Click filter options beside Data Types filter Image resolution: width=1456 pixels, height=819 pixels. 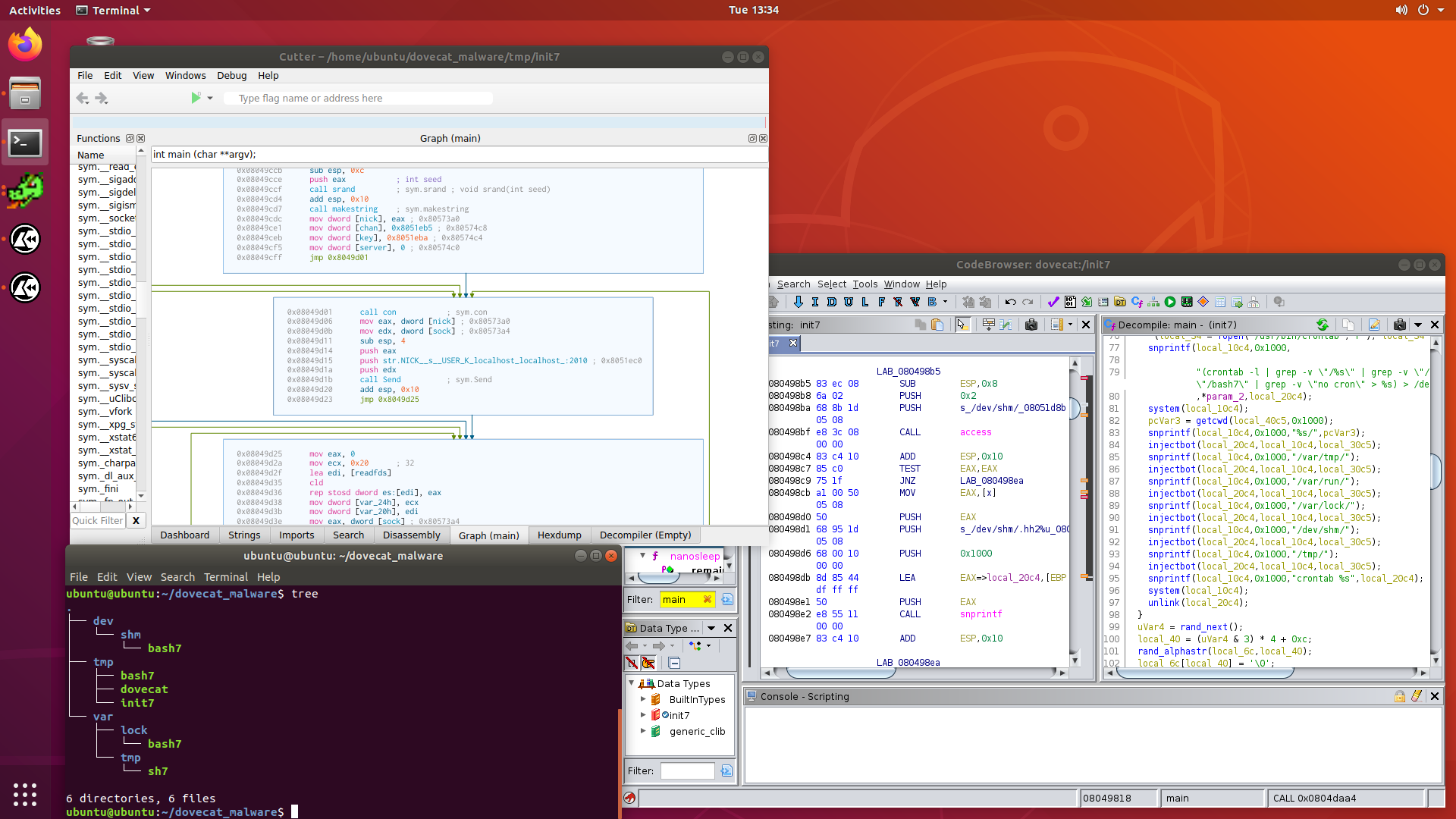point(726,770)
